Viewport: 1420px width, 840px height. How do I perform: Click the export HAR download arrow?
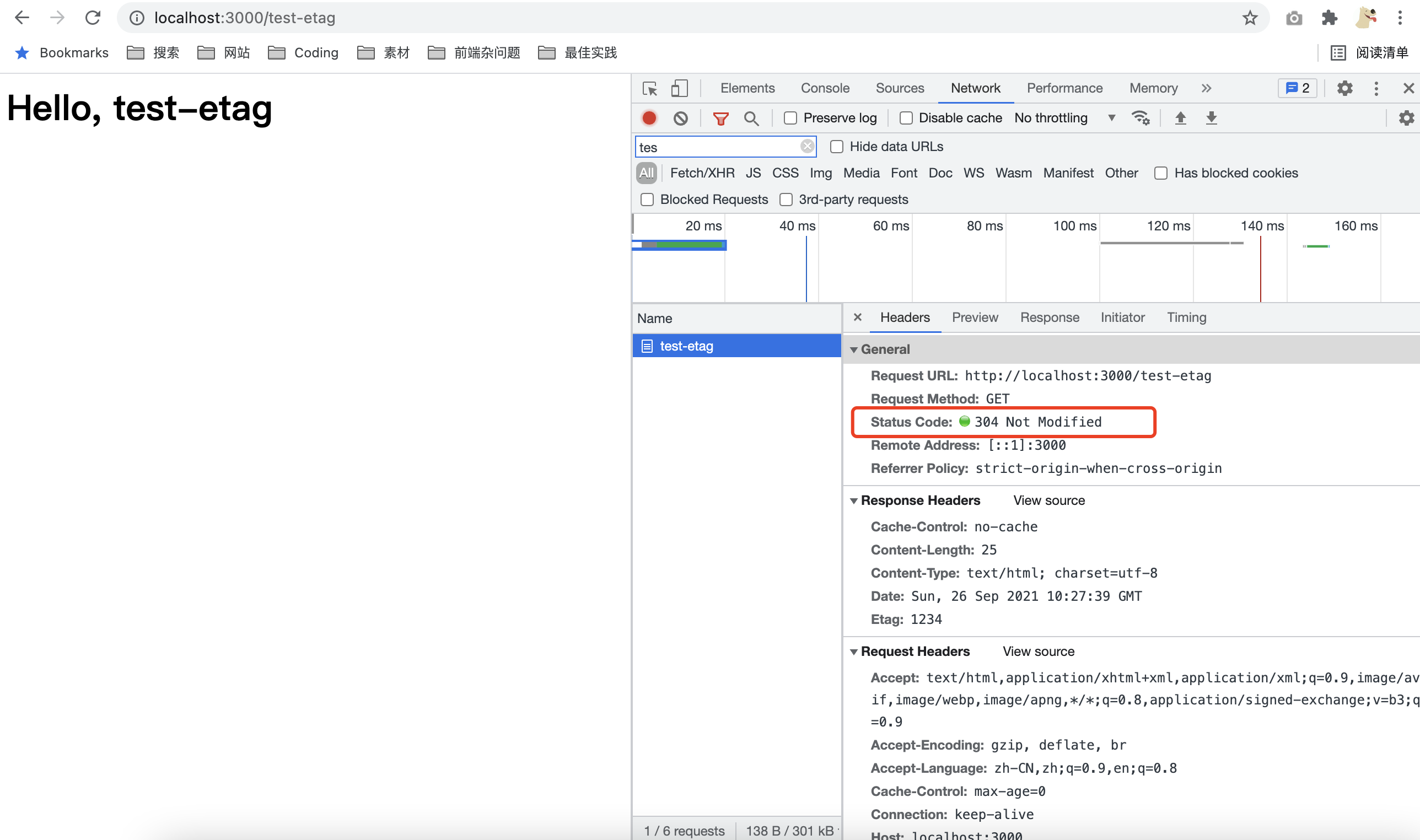[1211, 118]
